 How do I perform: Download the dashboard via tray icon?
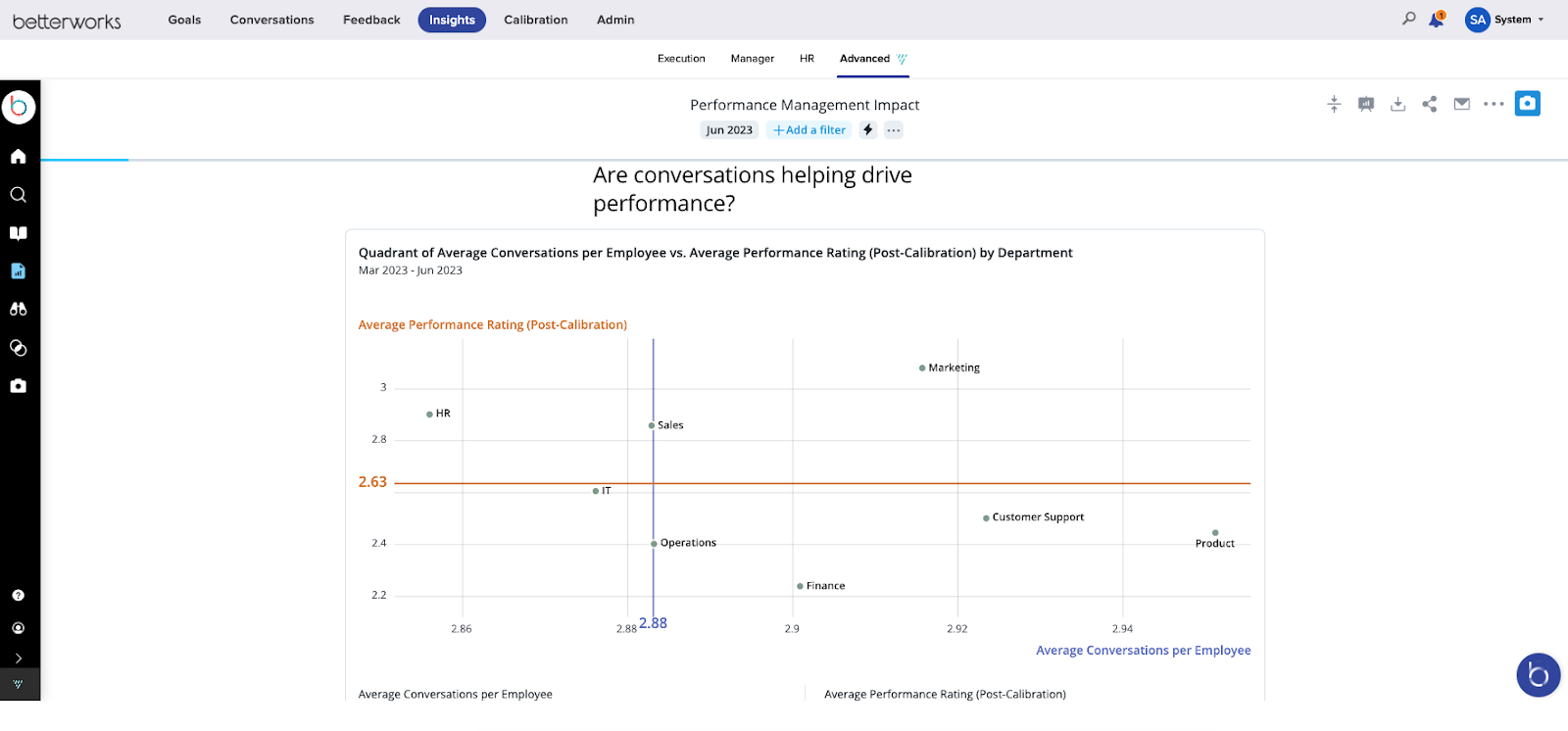coord(1398,104)
